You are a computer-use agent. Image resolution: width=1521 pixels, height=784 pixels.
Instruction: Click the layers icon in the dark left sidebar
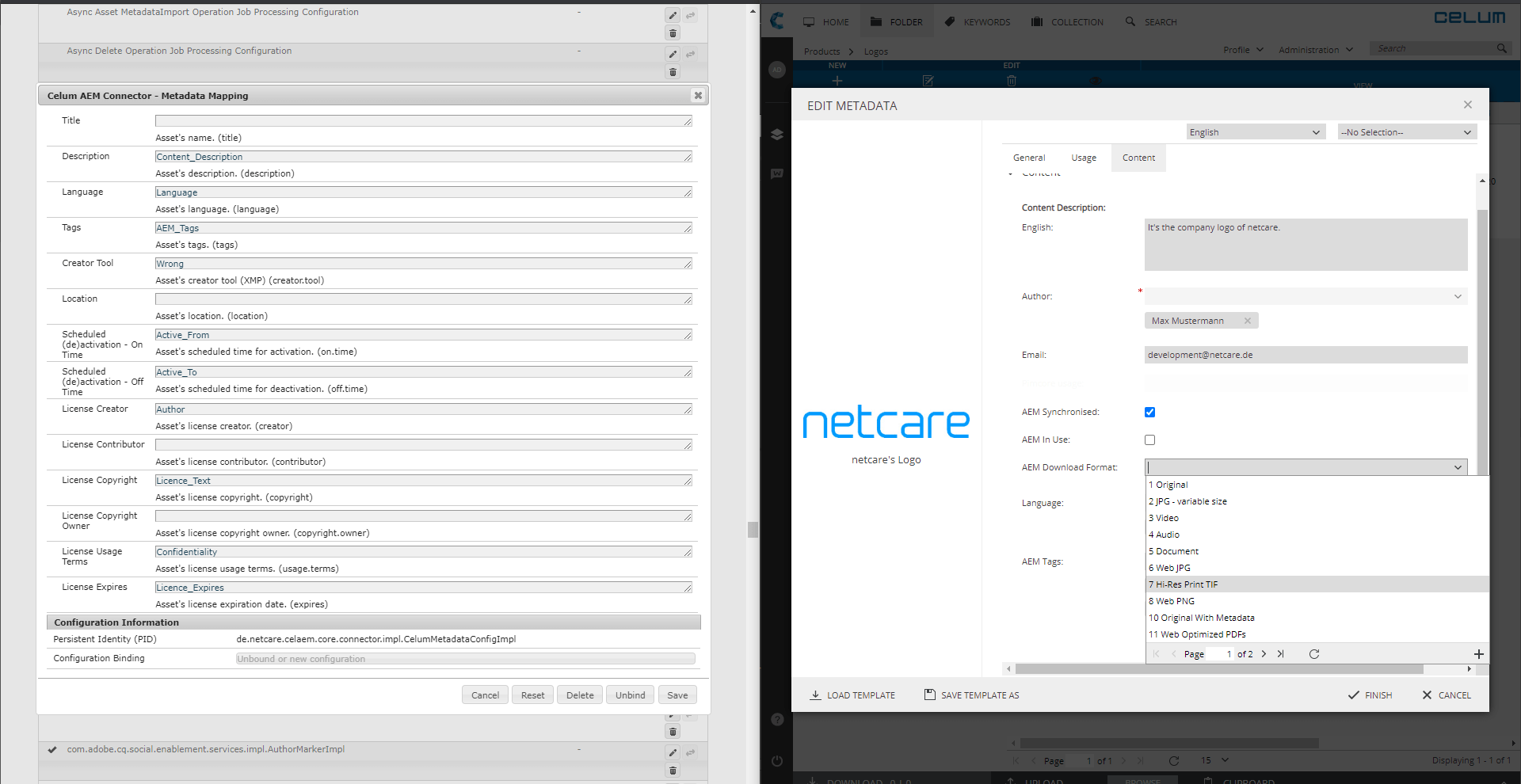777,135
